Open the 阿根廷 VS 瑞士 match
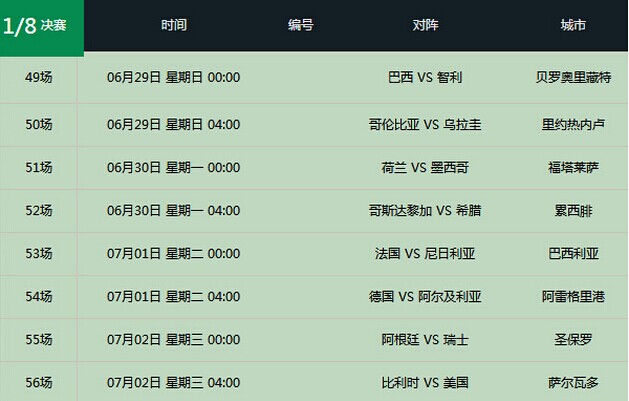The width and height of the screenshot is (629, 401). pyautogui.click(x=425, y=339)
